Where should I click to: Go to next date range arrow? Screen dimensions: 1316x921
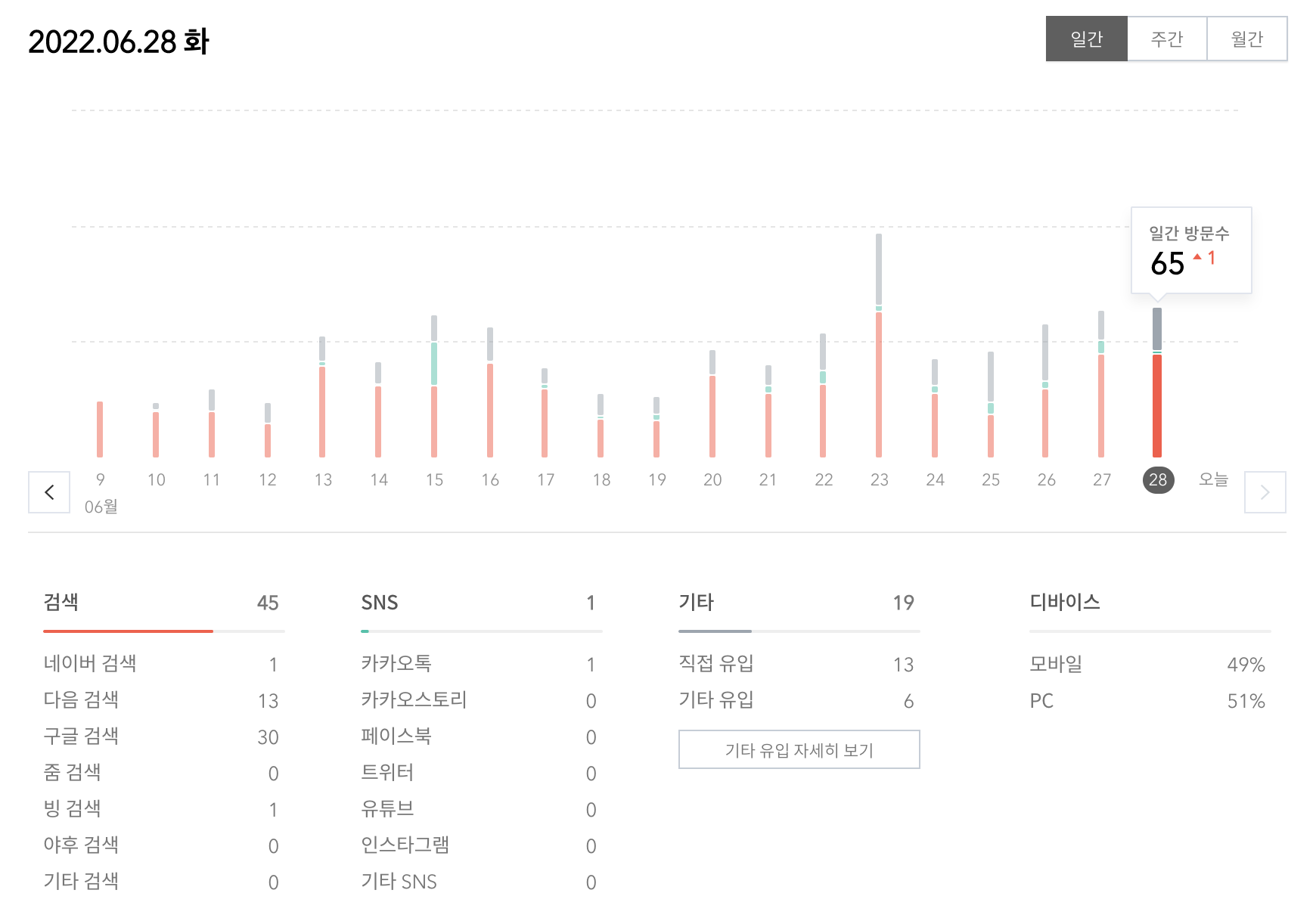(1265, 492)
